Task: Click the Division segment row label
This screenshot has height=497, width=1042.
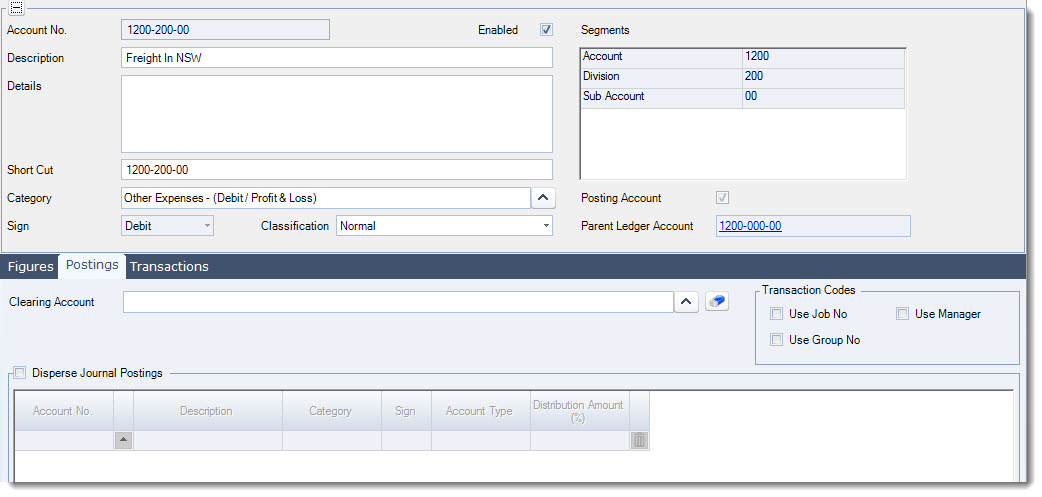Action: tap(662, 77)
